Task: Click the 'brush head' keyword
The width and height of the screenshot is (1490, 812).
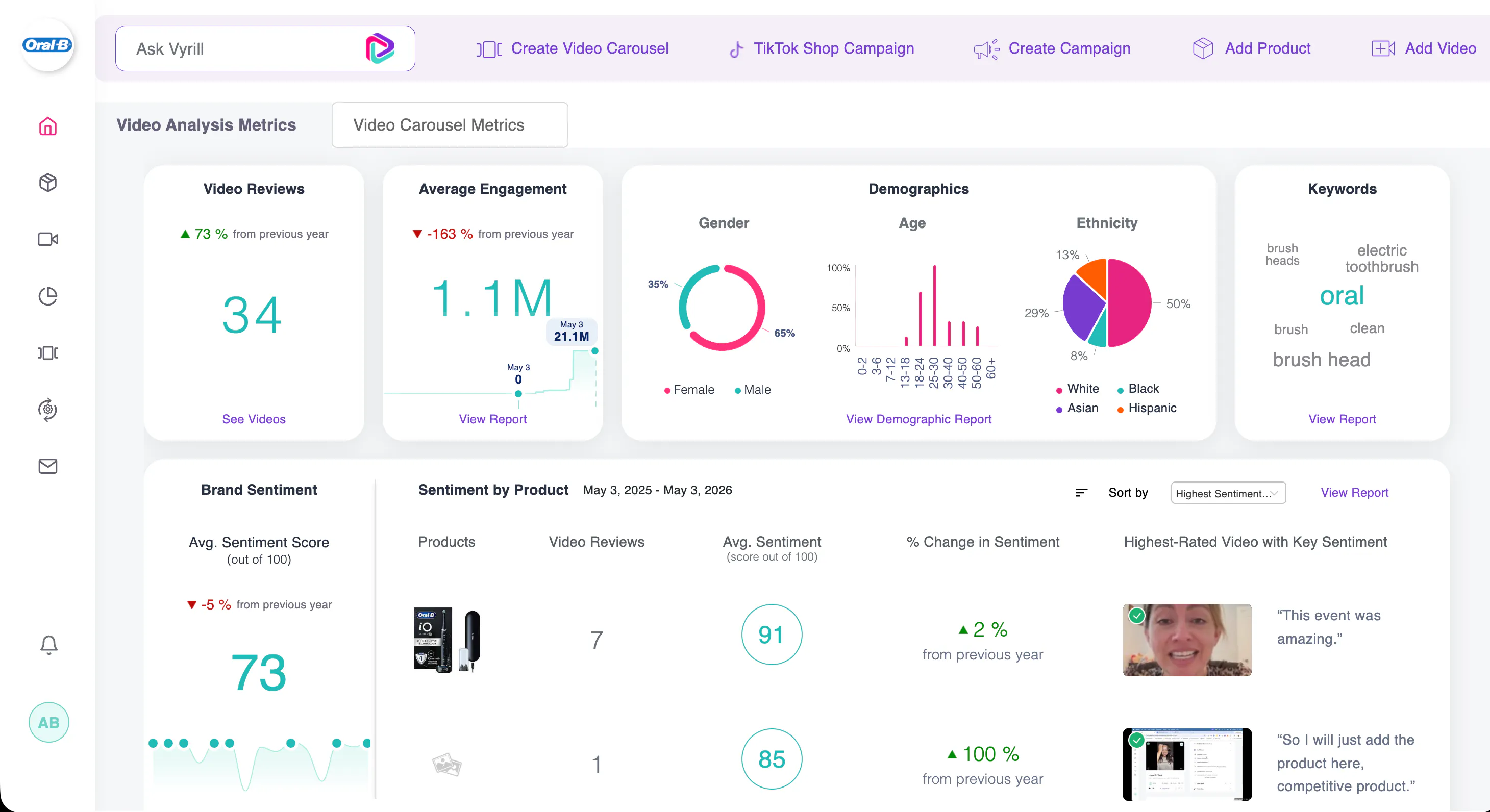Action: pos(1321,360)
